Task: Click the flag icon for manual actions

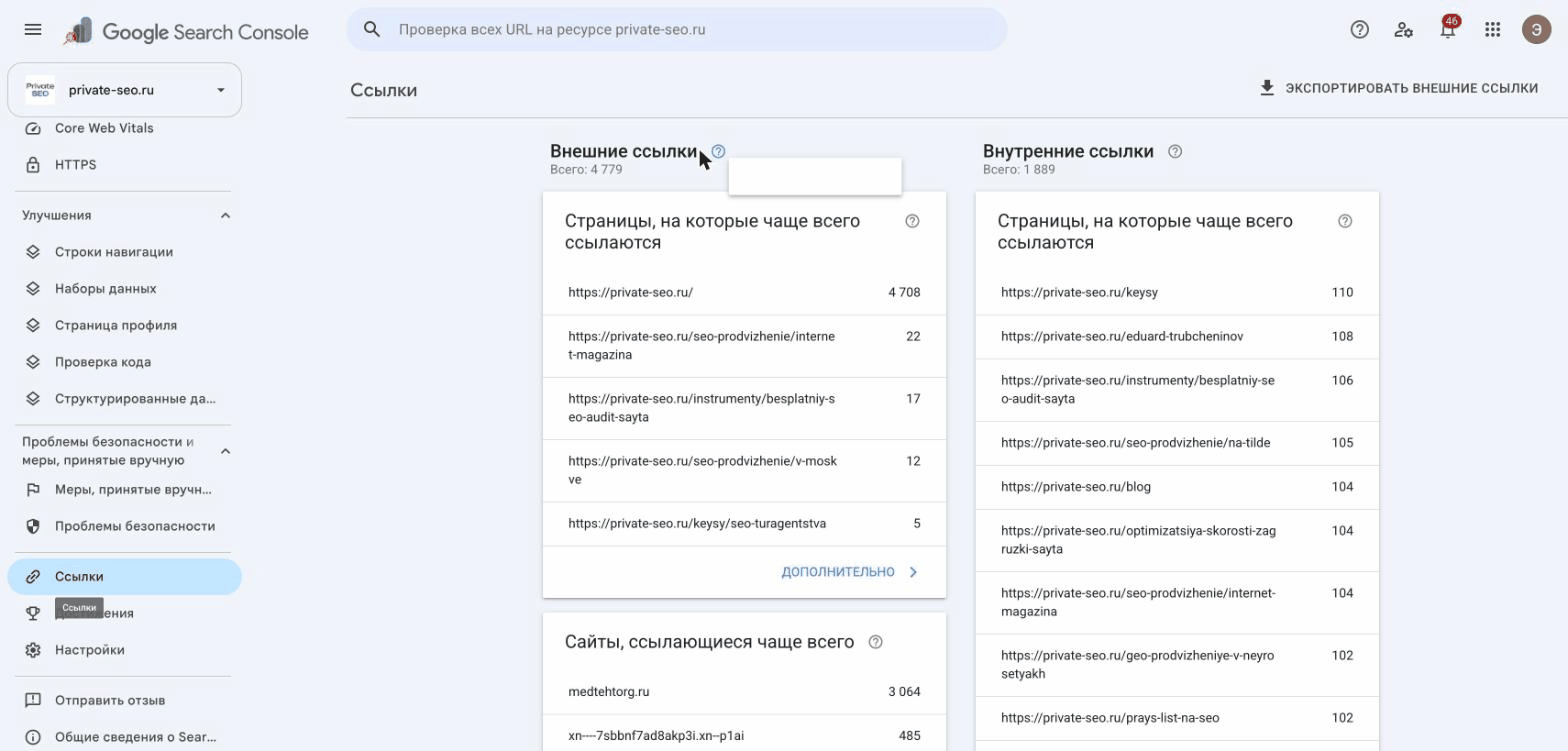Action: [33, 490]
